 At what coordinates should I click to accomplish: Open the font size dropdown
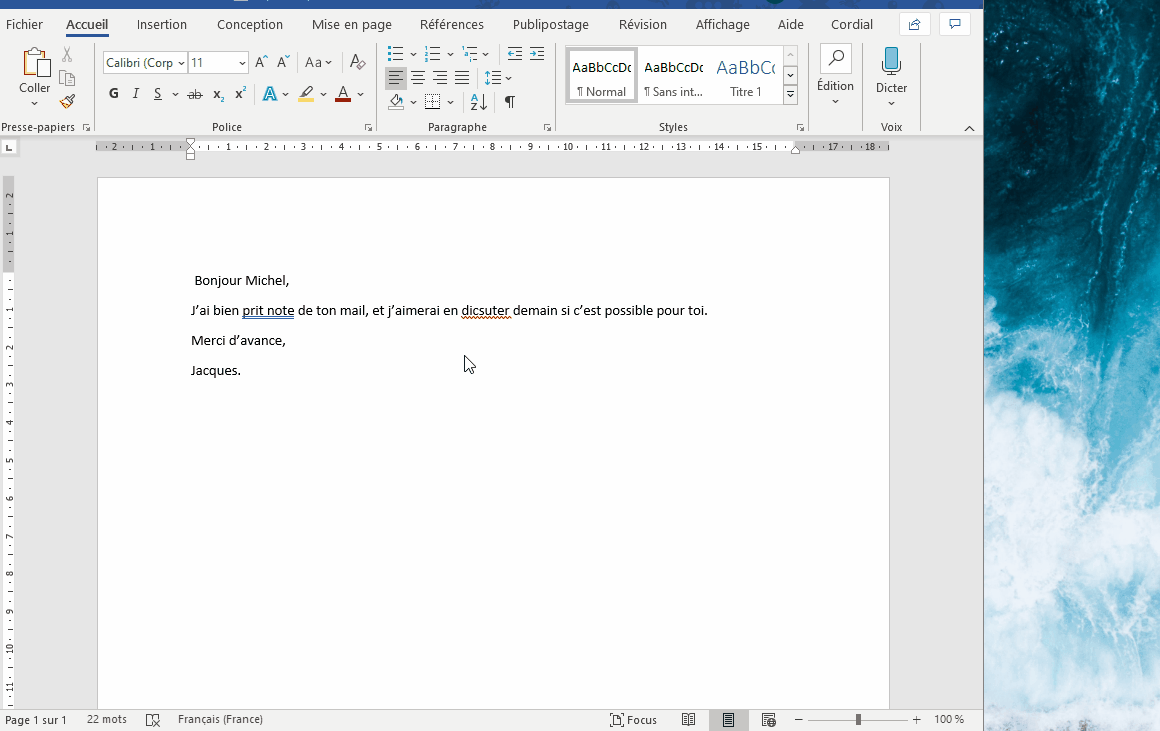[242, 63]
